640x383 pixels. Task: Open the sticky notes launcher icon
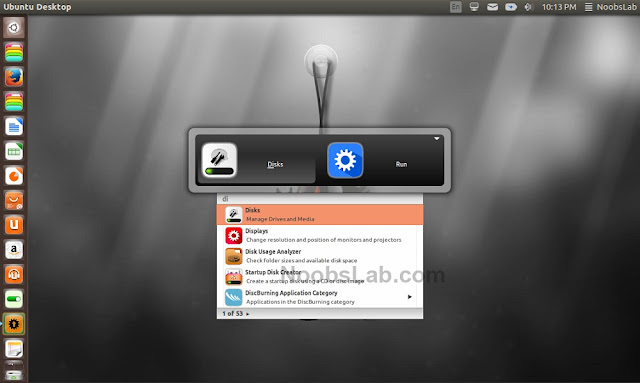pyautogui.click(x=14, y=349)
